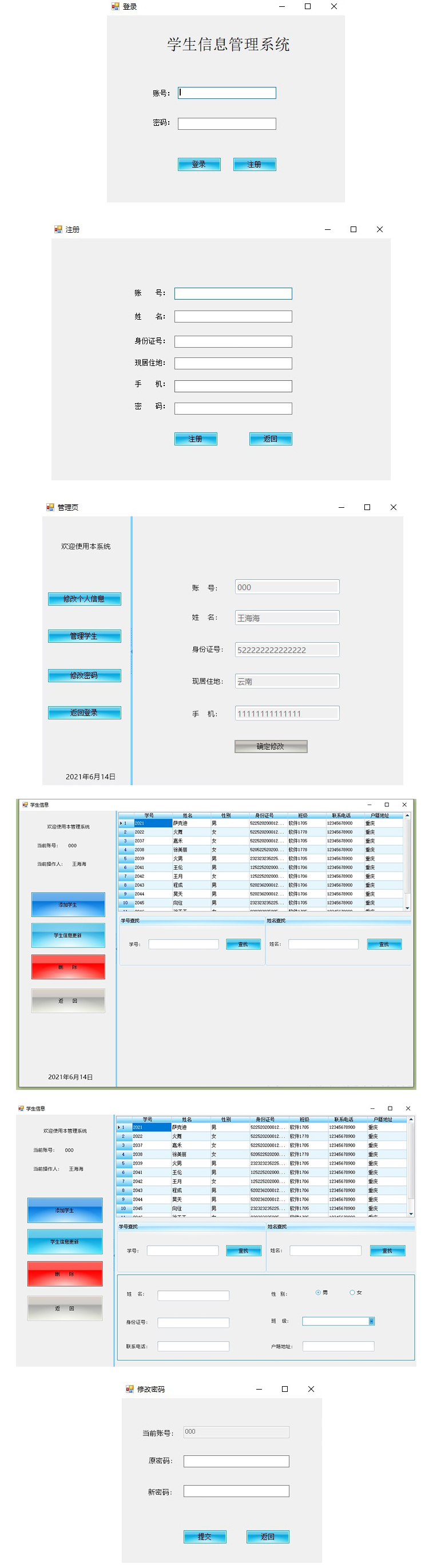Select the row for student 向往 in the window with the add form
The height and width of the screenshot is (1568, 429).
click(x=261, y=1208)
